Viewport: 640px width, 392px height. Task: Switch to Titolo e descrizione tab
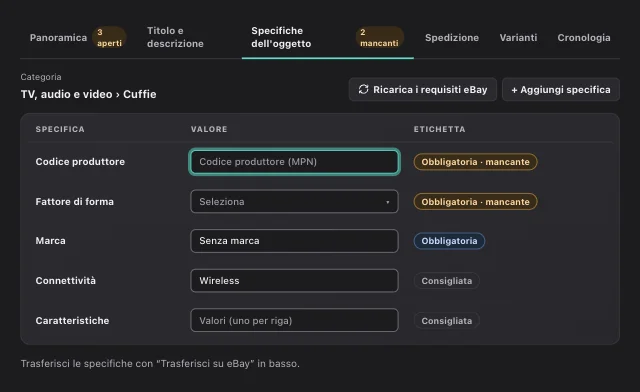[175, 37]
